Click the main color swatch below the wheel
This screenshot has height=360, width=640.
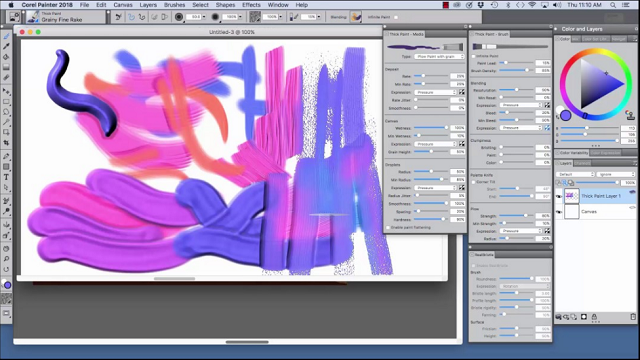point(565,116)
